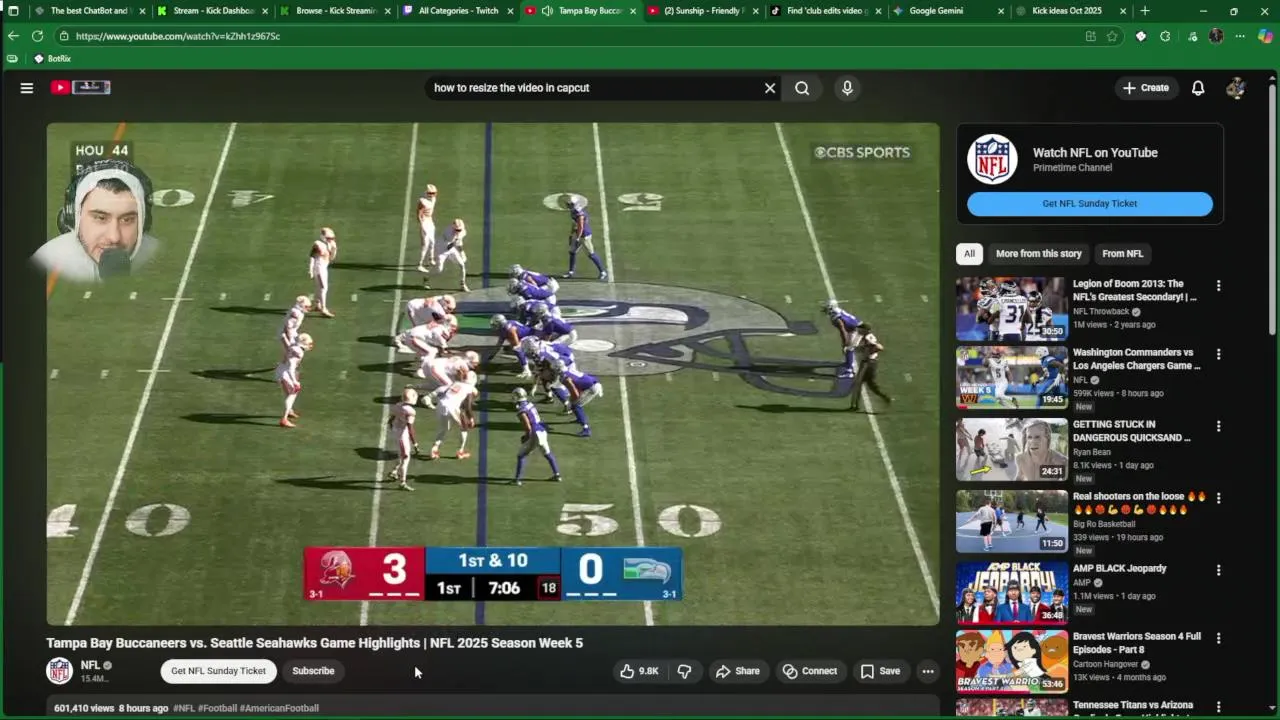
Task: Open options menu for AMP Black Jeopardy
Action: 1218,570
